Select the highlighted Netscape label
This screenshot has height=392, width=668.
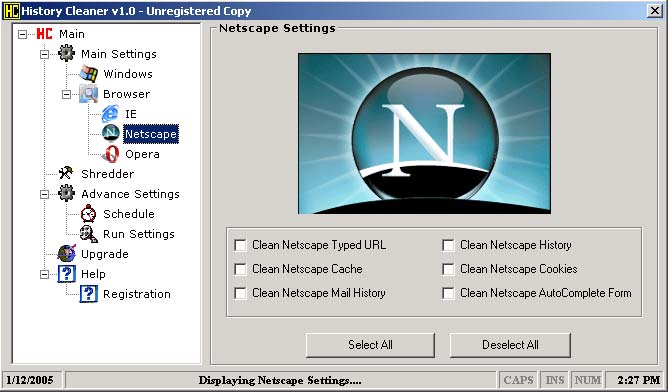coord(151,134)
